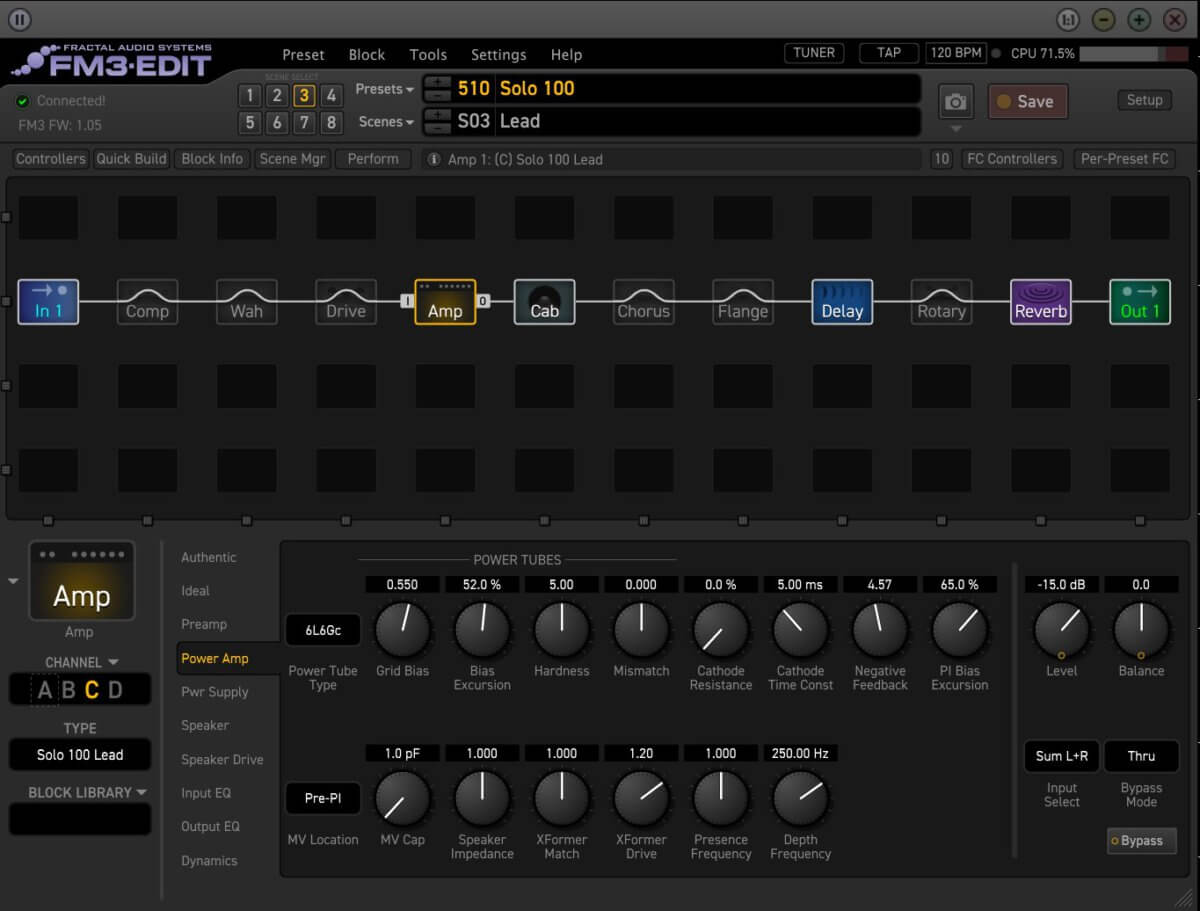Open the Speaker Drive page
The image size is (1200, 911).
(222, 760)
